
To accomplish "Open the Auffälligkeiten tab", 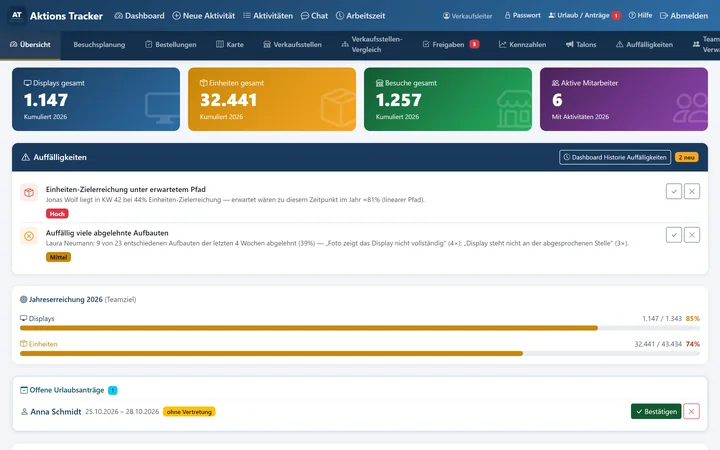I will (x=644, y=45).
